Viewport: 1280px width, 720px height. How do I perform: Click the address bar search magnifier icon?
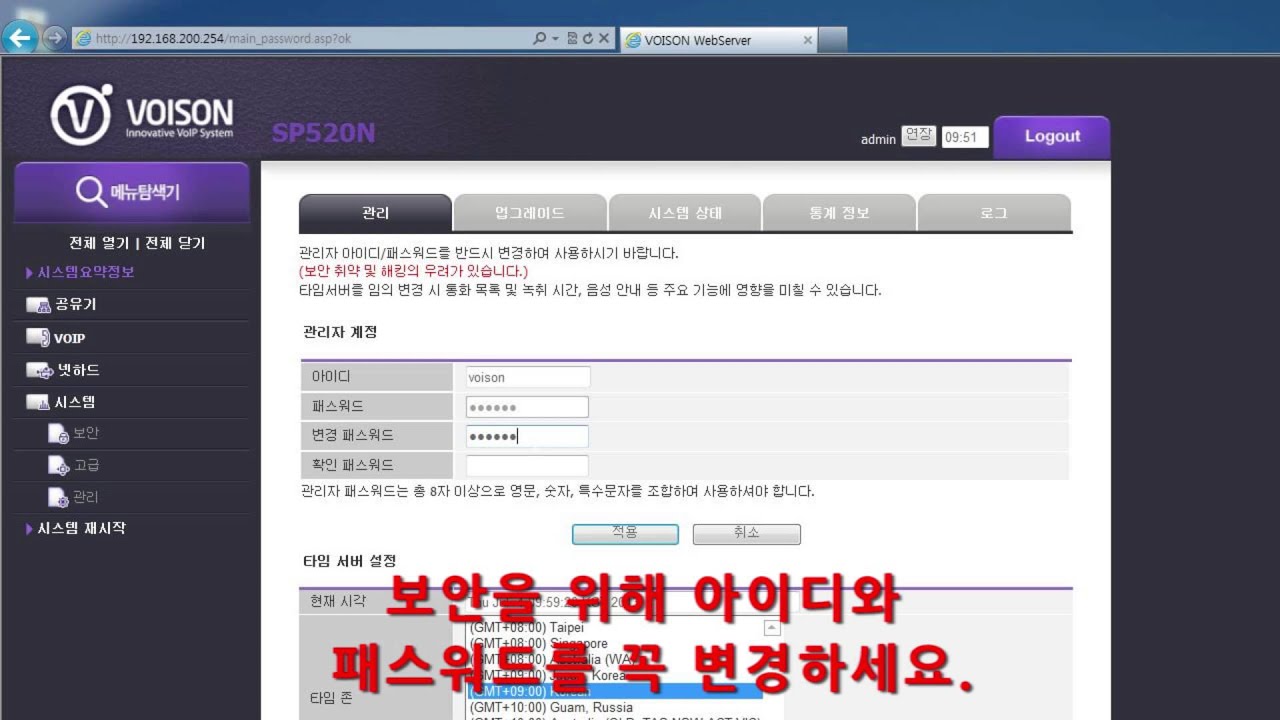pyautogui.click(x=540, y=40)
